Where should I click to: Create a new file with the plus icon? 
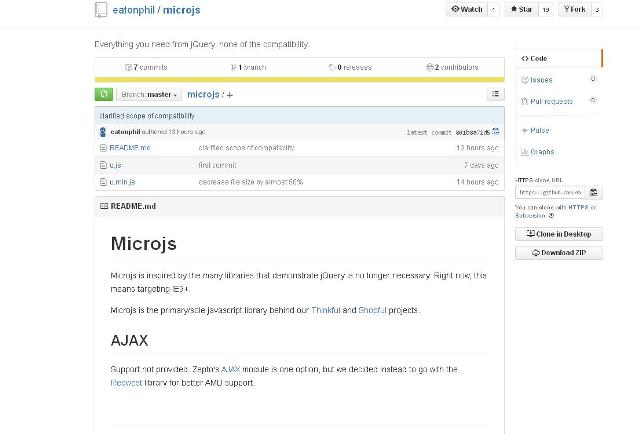tap(229, 95)
